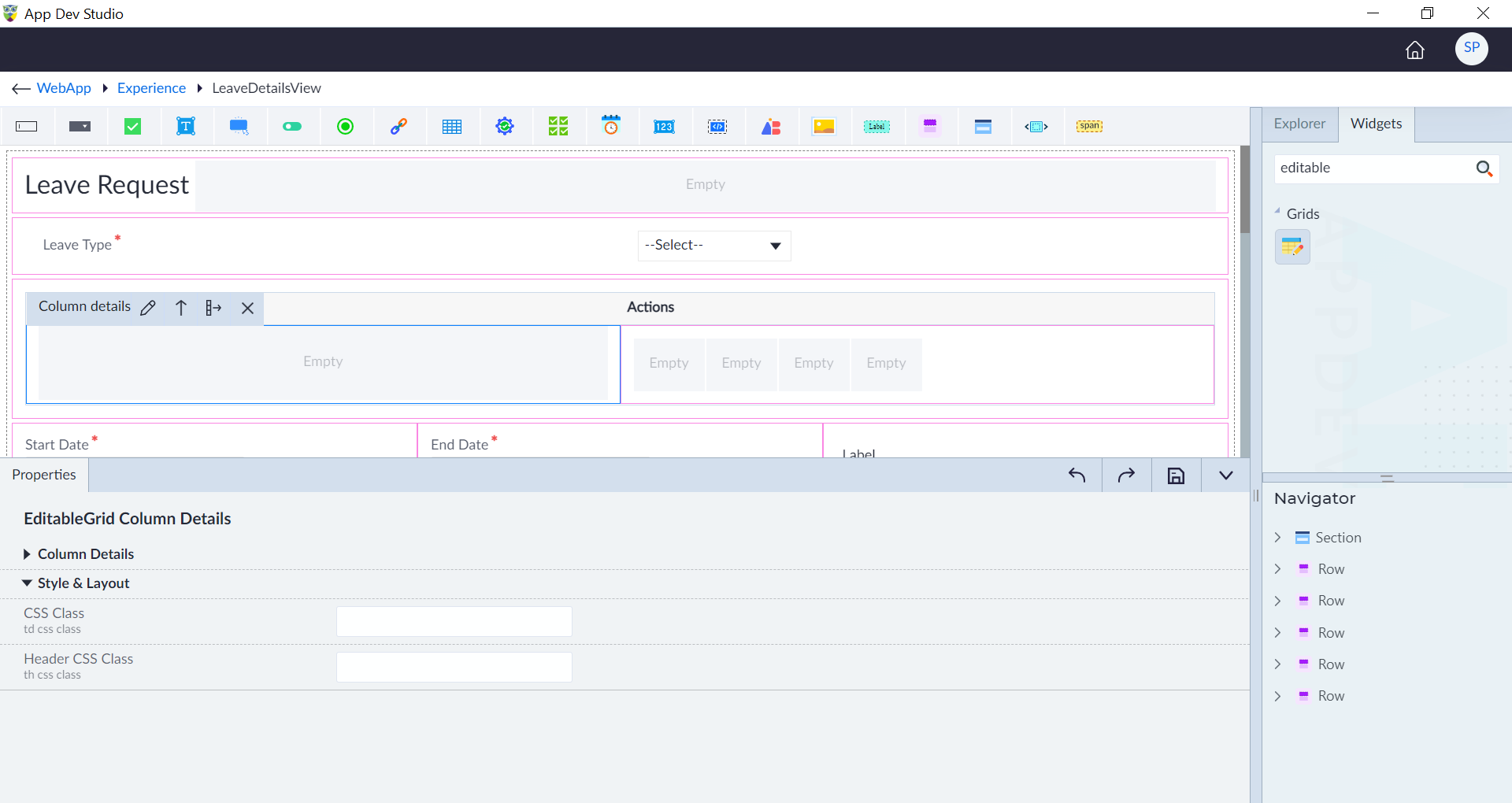Image resolution: width=1512 pixels, height=803 pixels.
Task: Select the text input widget icon
Action: point(27,127)
